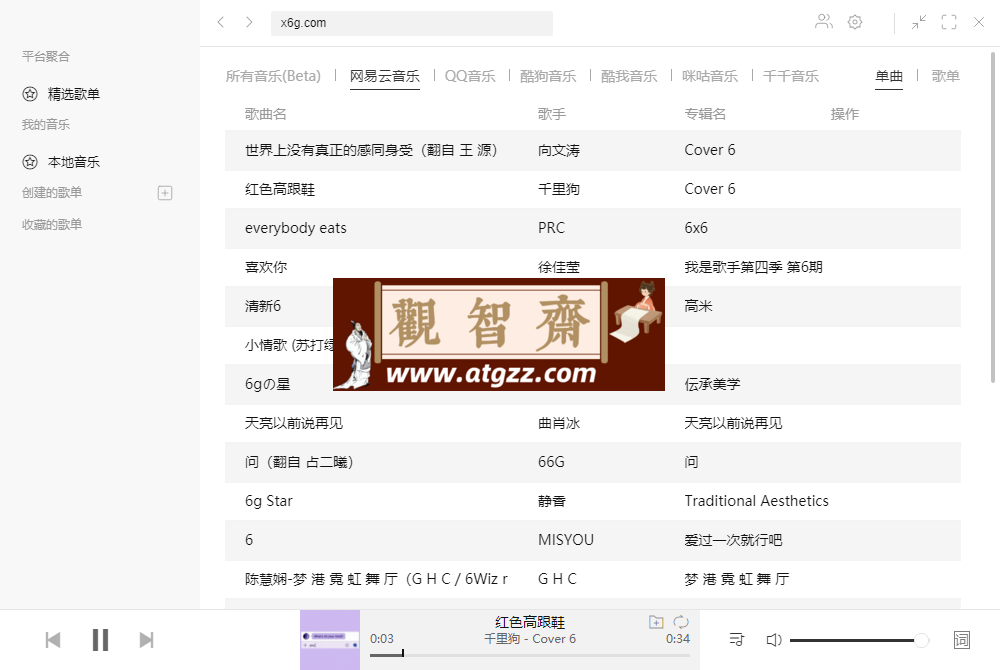The width and height of the screenshot is (1000, 670).
Task: Switch to mini mode icon
Action: tap(918, 22)
